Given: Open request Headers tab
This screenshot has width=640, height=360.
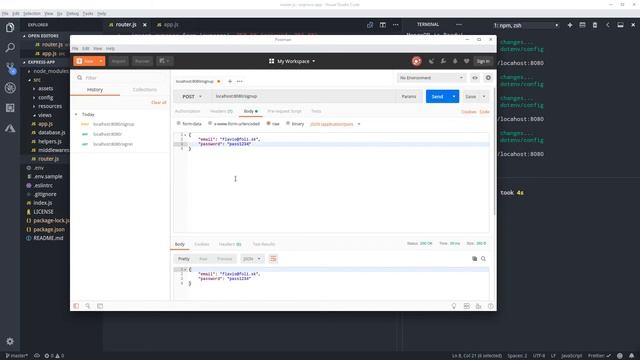Looking at the screenshot, I should (x=221, y=111).
